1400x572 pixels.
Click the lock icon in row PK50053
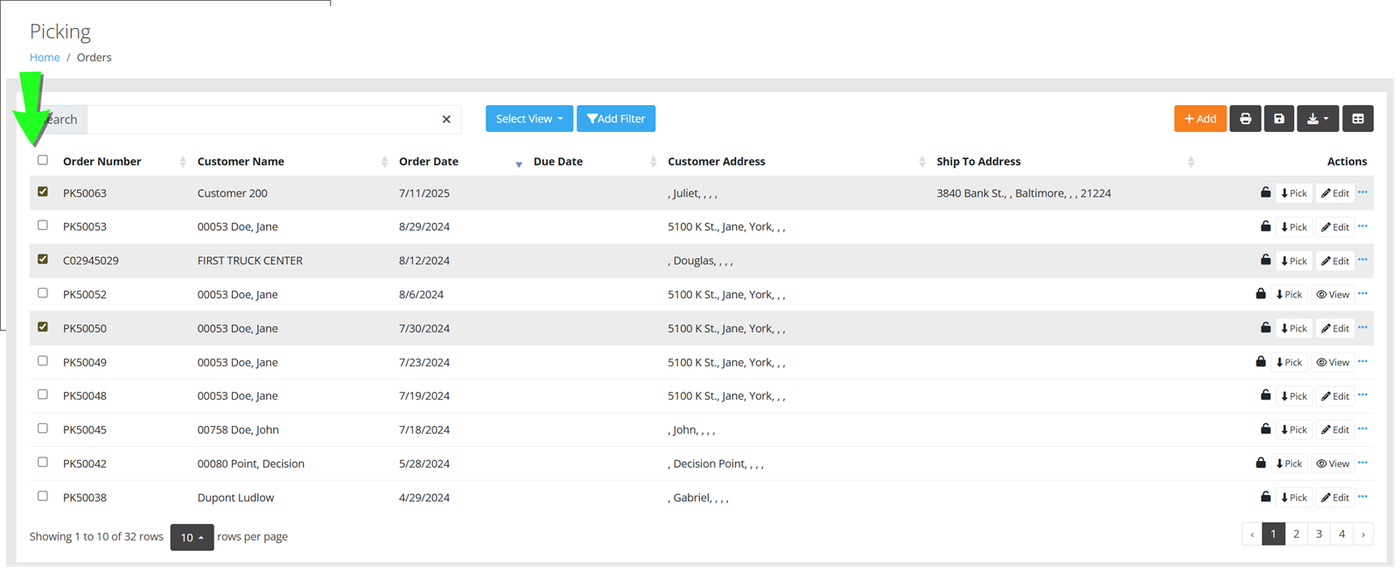coord(1265,227)
